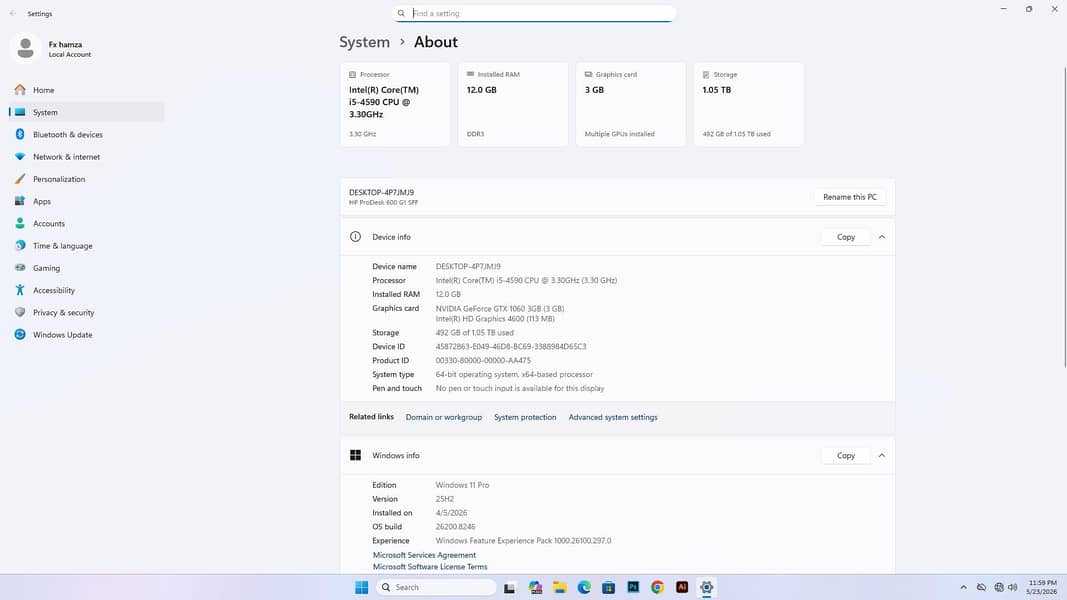The width and height of the screenshot is (1067, 600).
Task: Click the Settings gear taskbar icon
Action: (706, 588)
